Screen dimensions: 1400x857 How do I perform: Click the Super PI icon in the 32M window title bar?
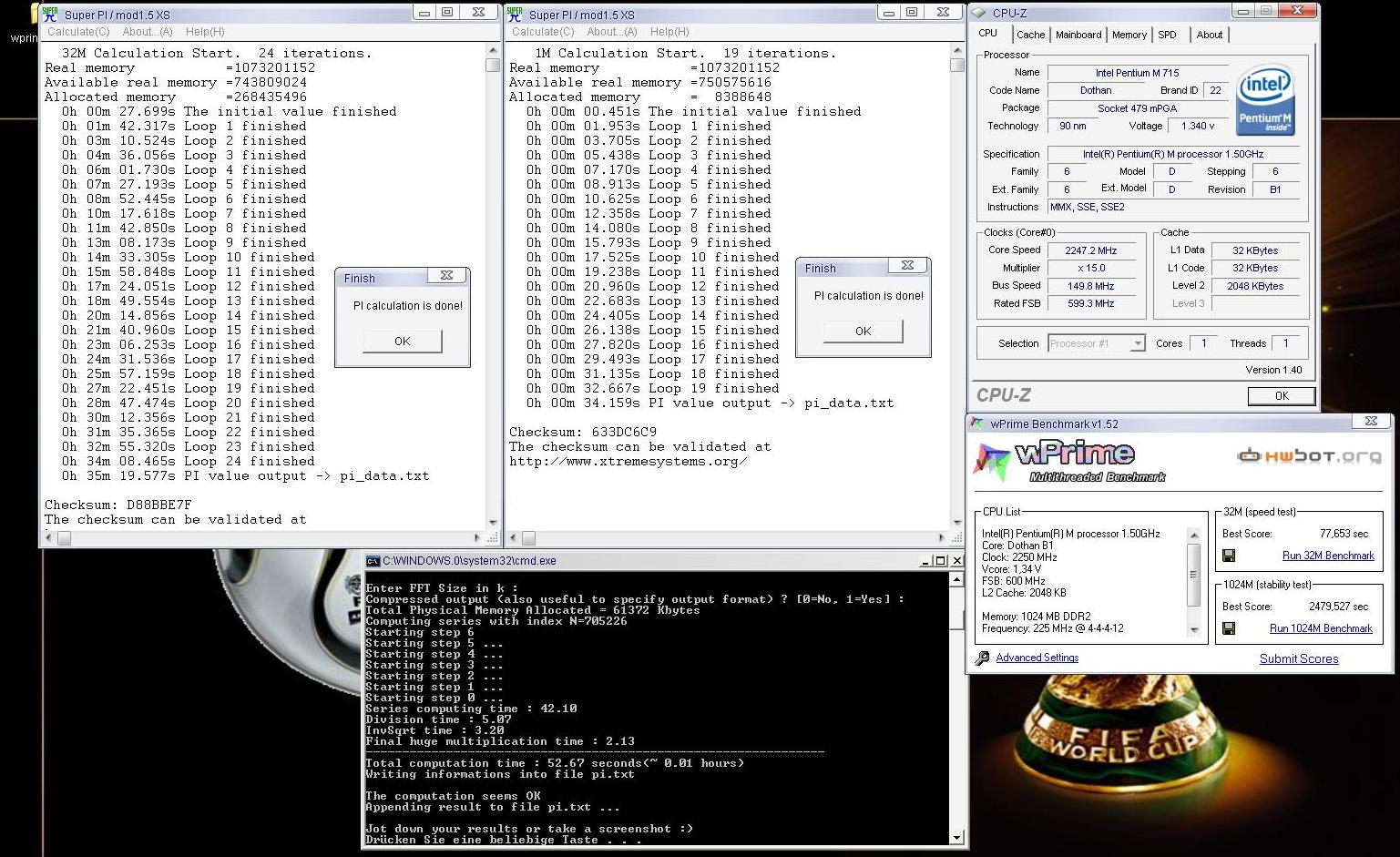coord(50,14)
